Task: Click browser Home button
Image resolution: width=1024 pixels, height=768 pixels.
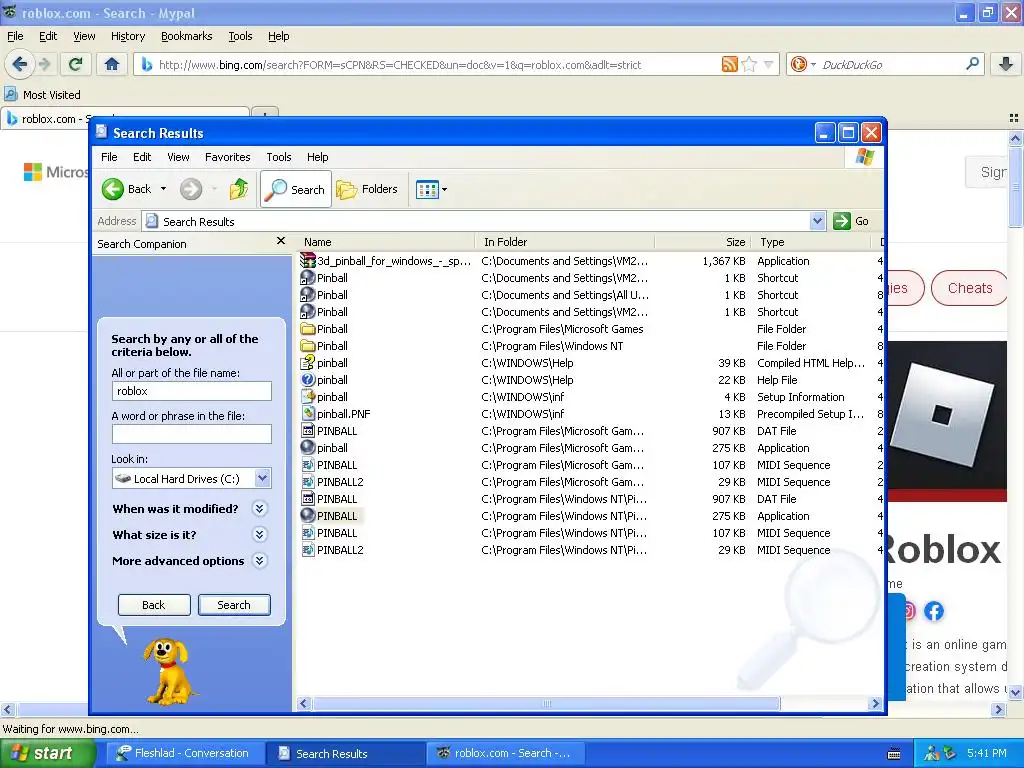Action: point(112,64)
